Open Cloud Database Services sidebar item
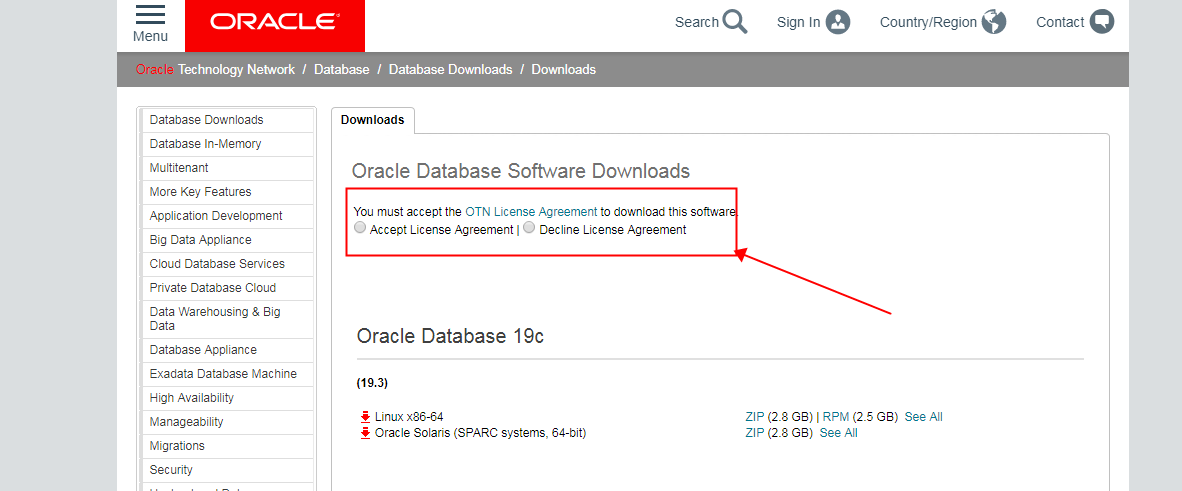The image size is (1182, 491). [228, 264]
